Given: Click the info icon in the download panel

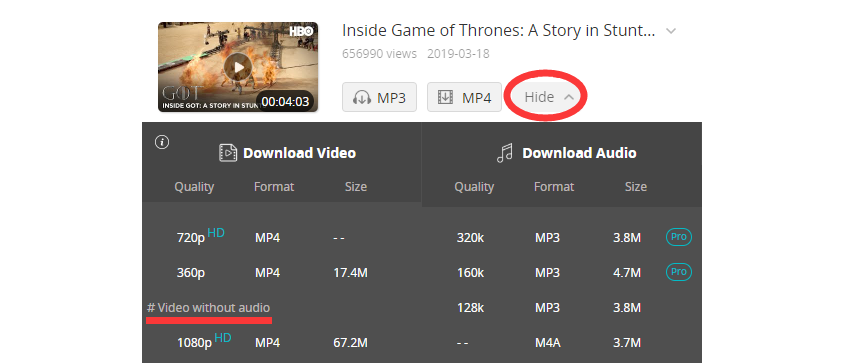Looking at the screenshot, I should pos(162,142).
